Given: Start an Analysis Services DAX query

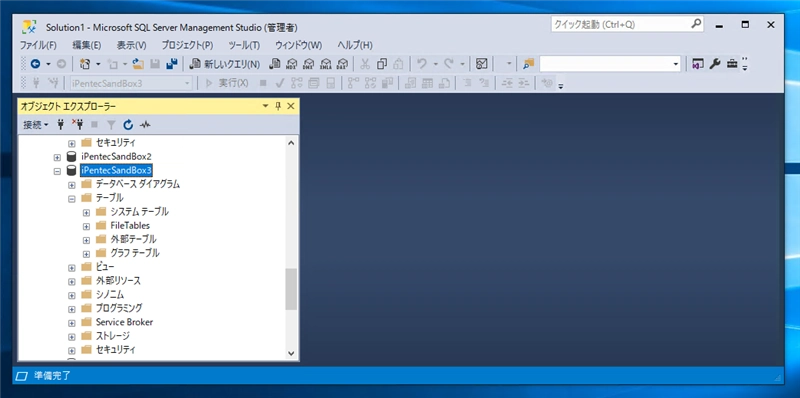Looking at the screenshot, I should [342, 64].
